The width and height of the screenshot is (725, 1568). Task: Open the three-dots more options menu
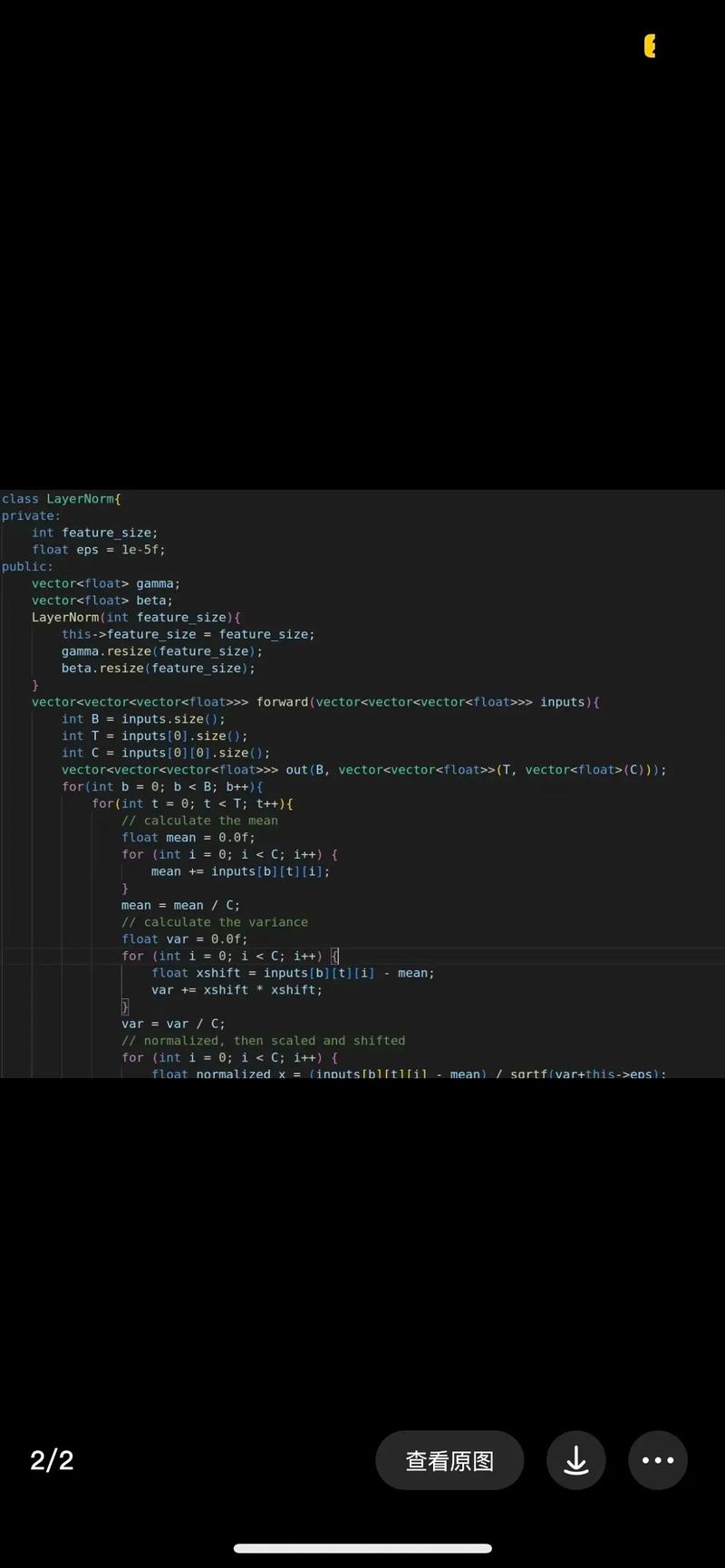click(x=658, y=1460)
